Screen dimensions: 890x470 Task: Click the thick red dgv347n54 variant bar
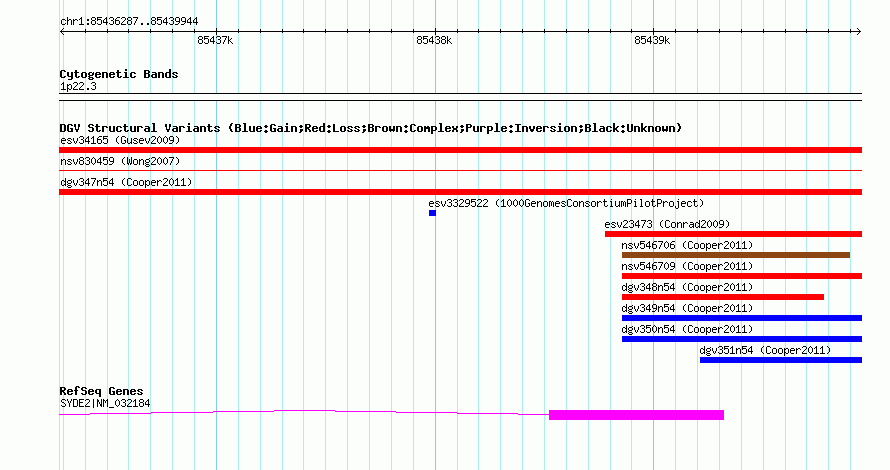click(x=460, y=192)
